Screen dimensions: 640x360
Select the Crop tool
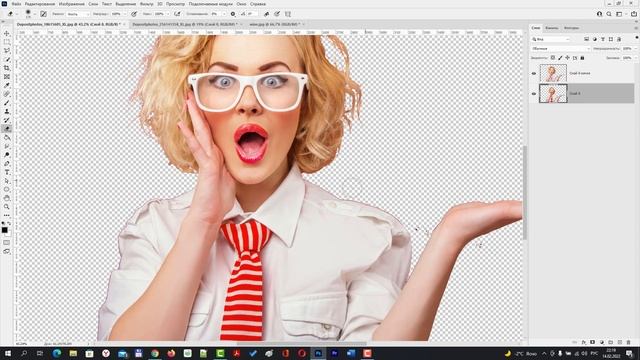[7, 68]
